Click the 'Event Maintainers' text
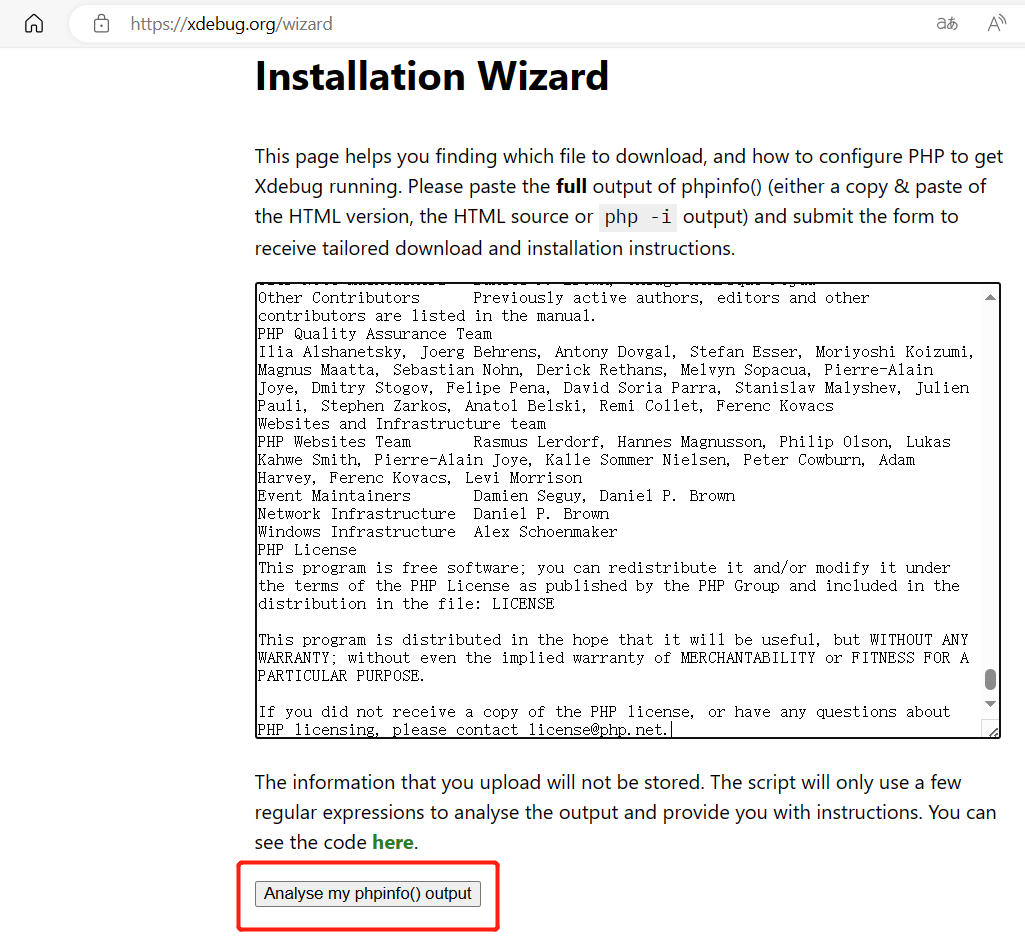1025x938 pixels. pyautogui.click(x=334, y=496)
